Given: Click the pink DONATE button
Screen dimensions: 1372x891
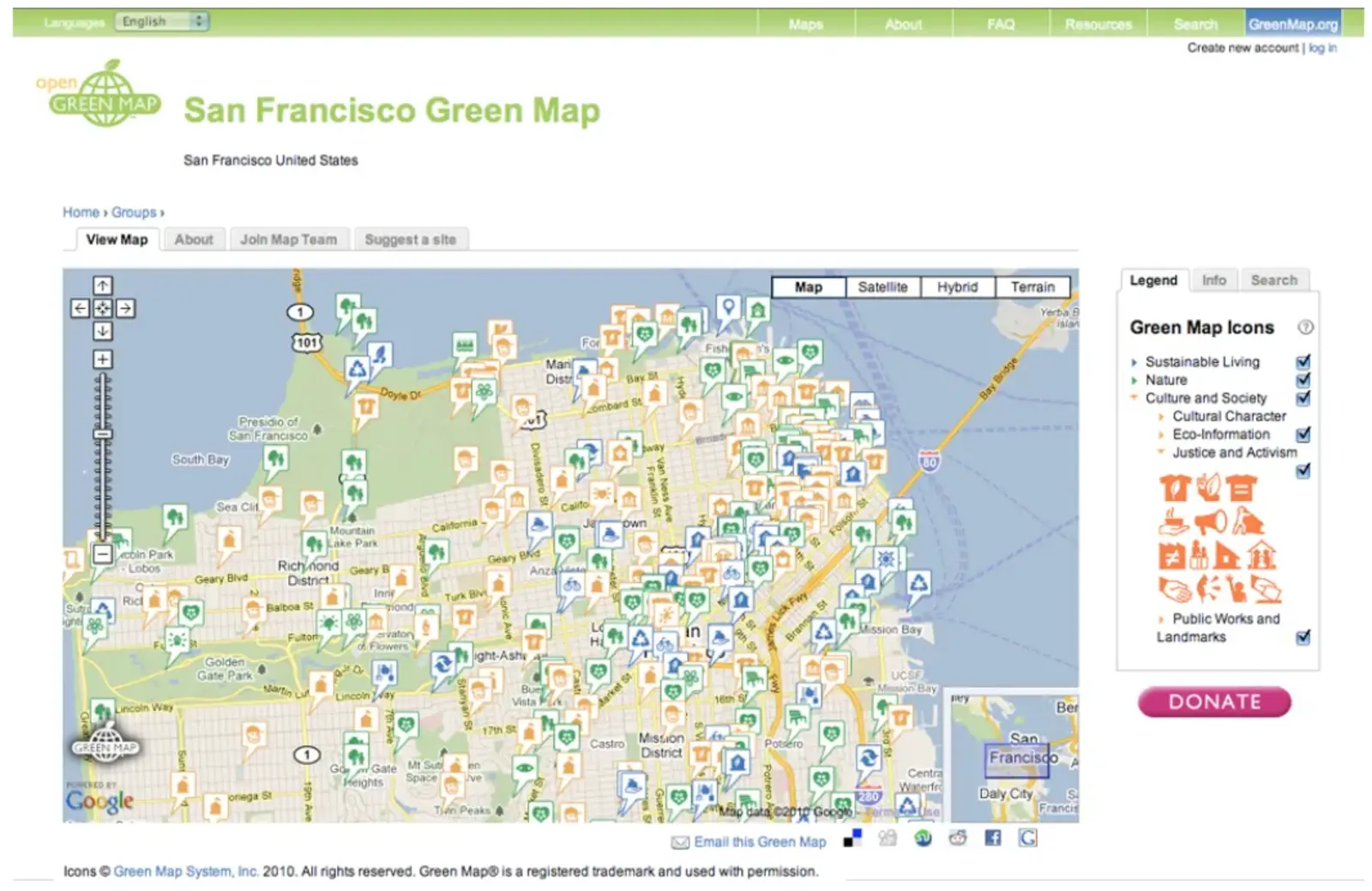Looking at the screenshot, I should [1214, 701].
